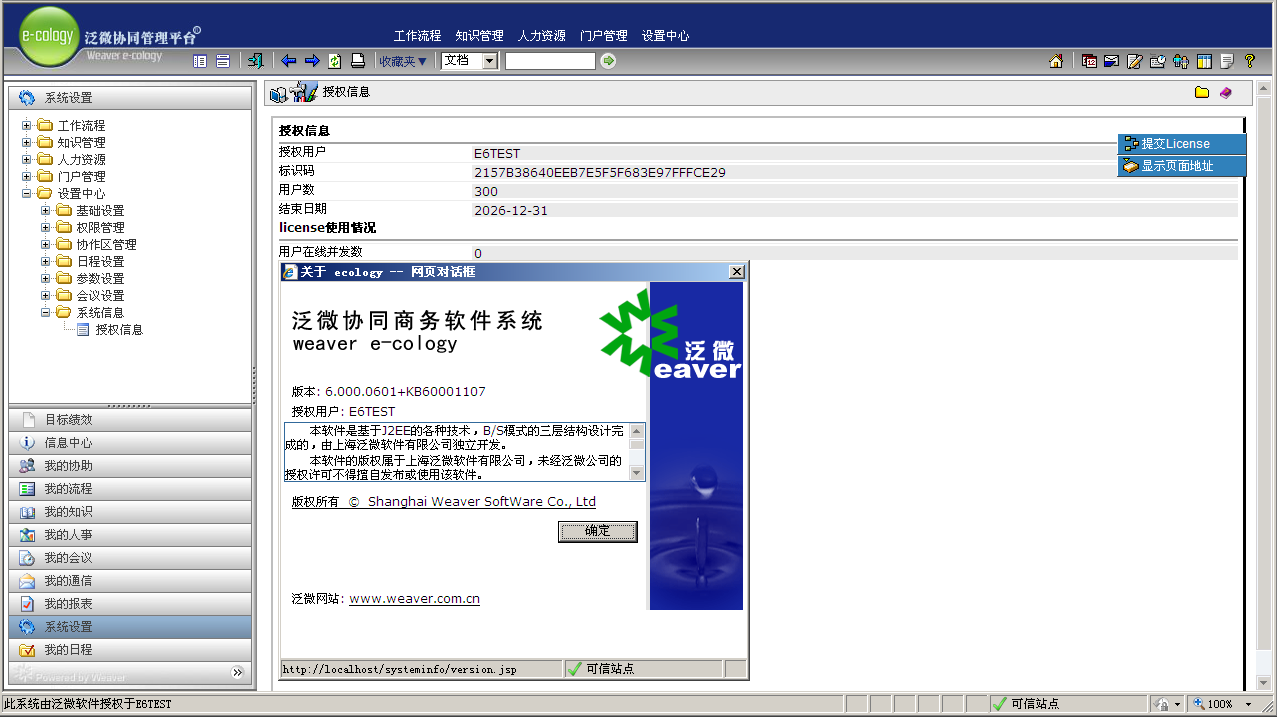Viewport: 1277px width, 717px height.
Task: Open the www.weaver.com.cn link
Action: pos(414,599)
